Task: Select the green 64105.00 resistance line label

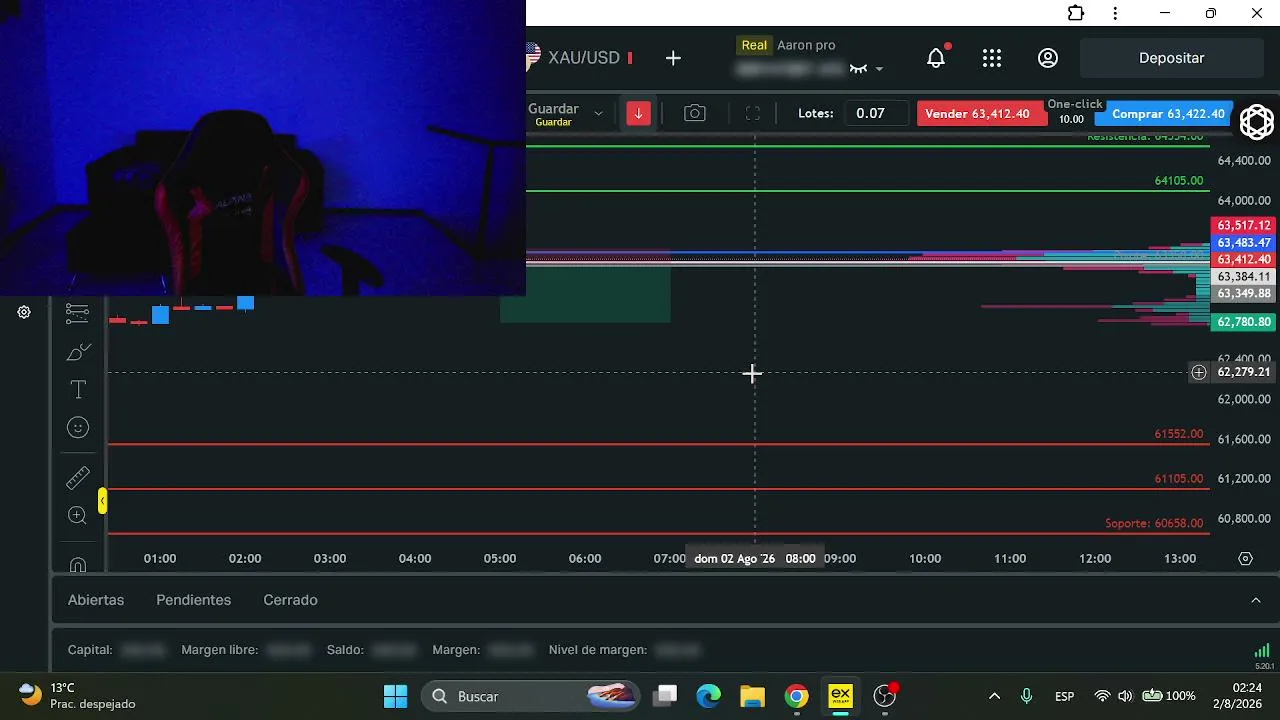Action: [1179, 181]
